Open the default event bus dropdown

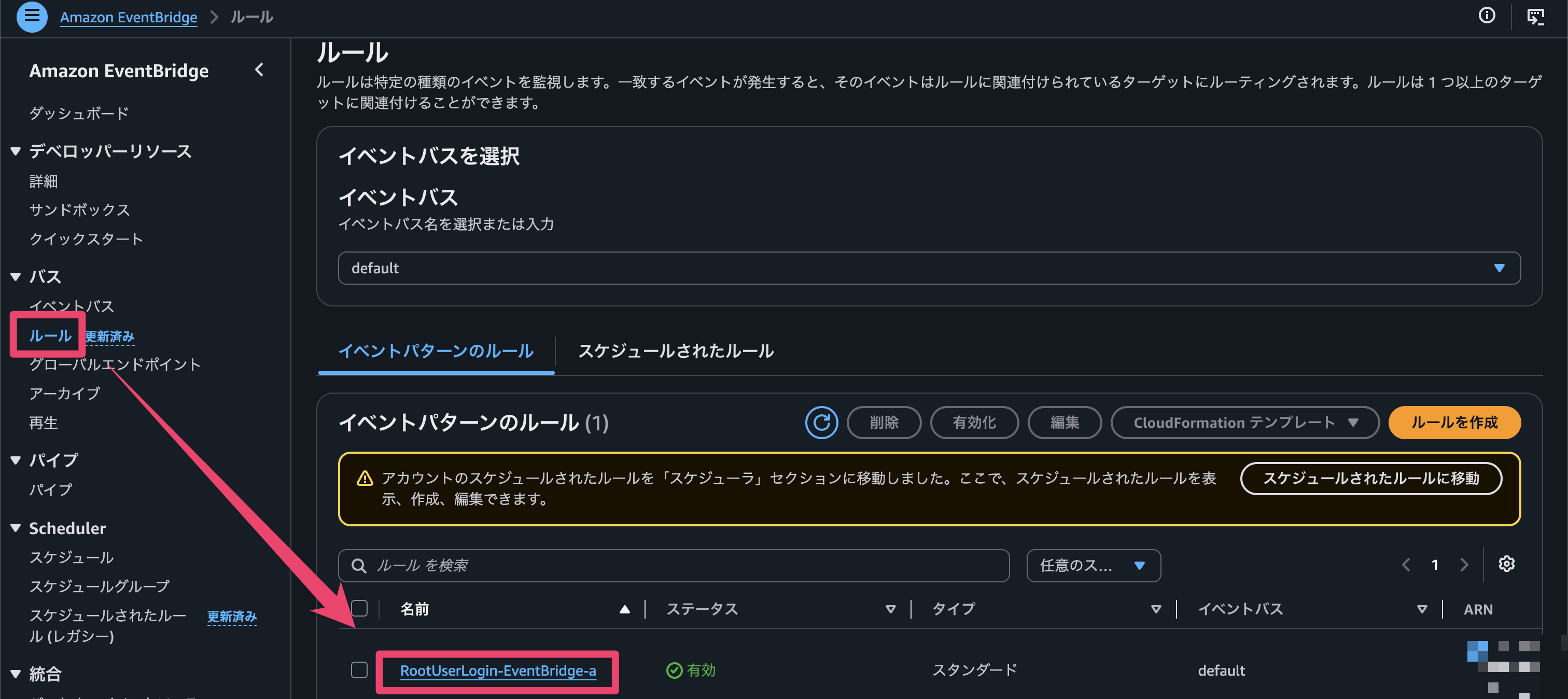[x=929, y=269]
